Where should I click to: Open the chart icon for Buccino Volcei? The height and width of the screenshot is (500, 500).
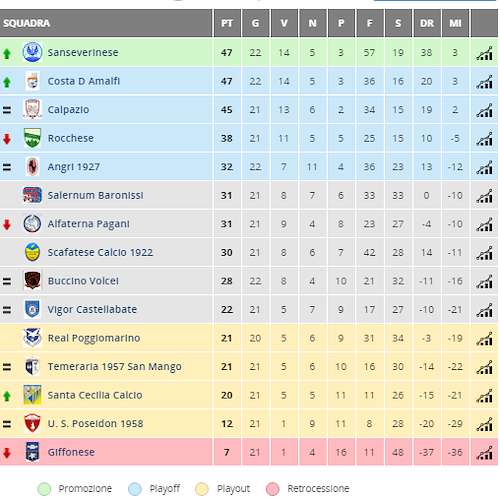pos(484,281)
